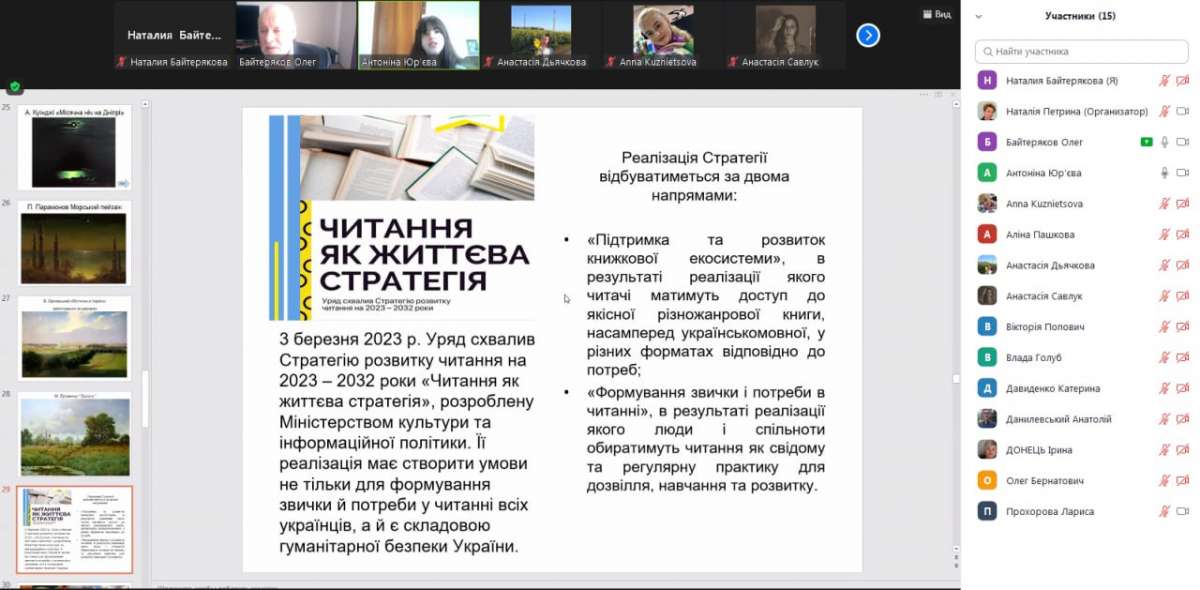Click the screen-sharing icon next to Байтеряков Олег
Image resolution: width=1200 pixels, height=590 pixels.
click(x=1146, y=142)
